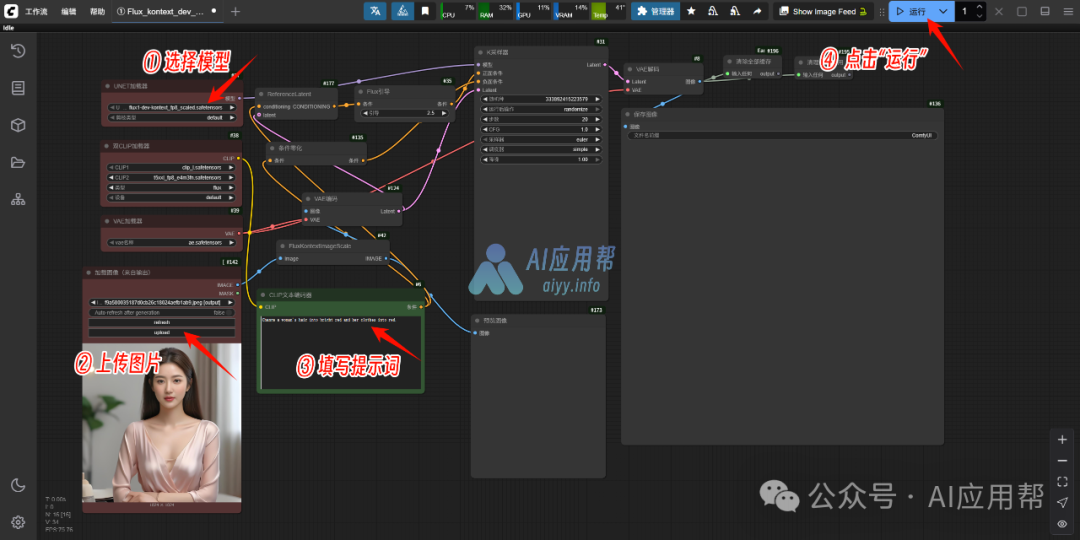Click the refresh button in load image node
This screenshot has height=540, width=1080.
click(162, 322)
